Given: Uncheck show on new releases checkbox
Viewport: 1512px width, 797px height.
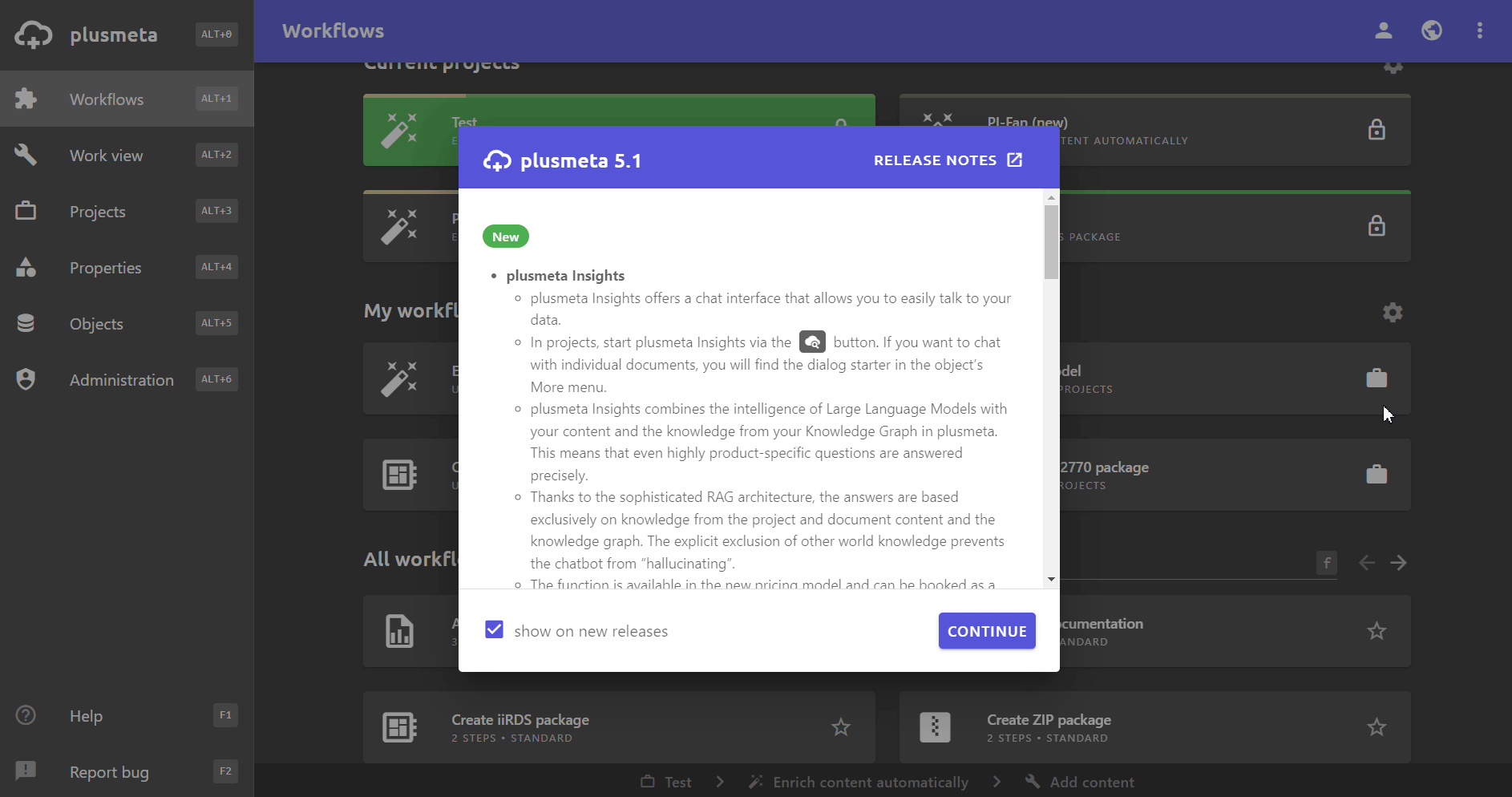Looking at the screenshot, I should pos(495,630).
